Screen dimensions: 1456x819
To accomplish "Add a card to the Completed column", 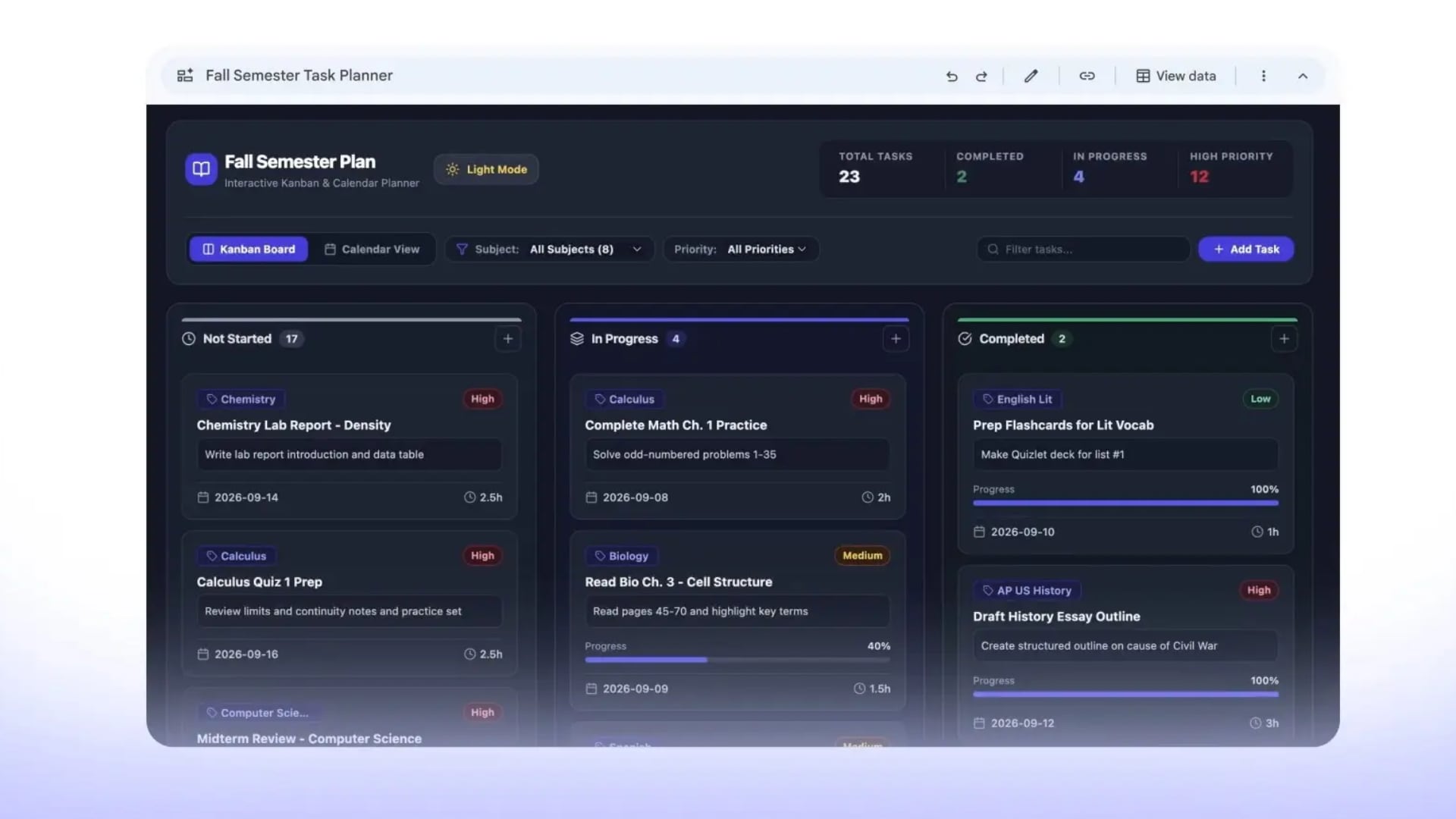I will point(1284,339).
